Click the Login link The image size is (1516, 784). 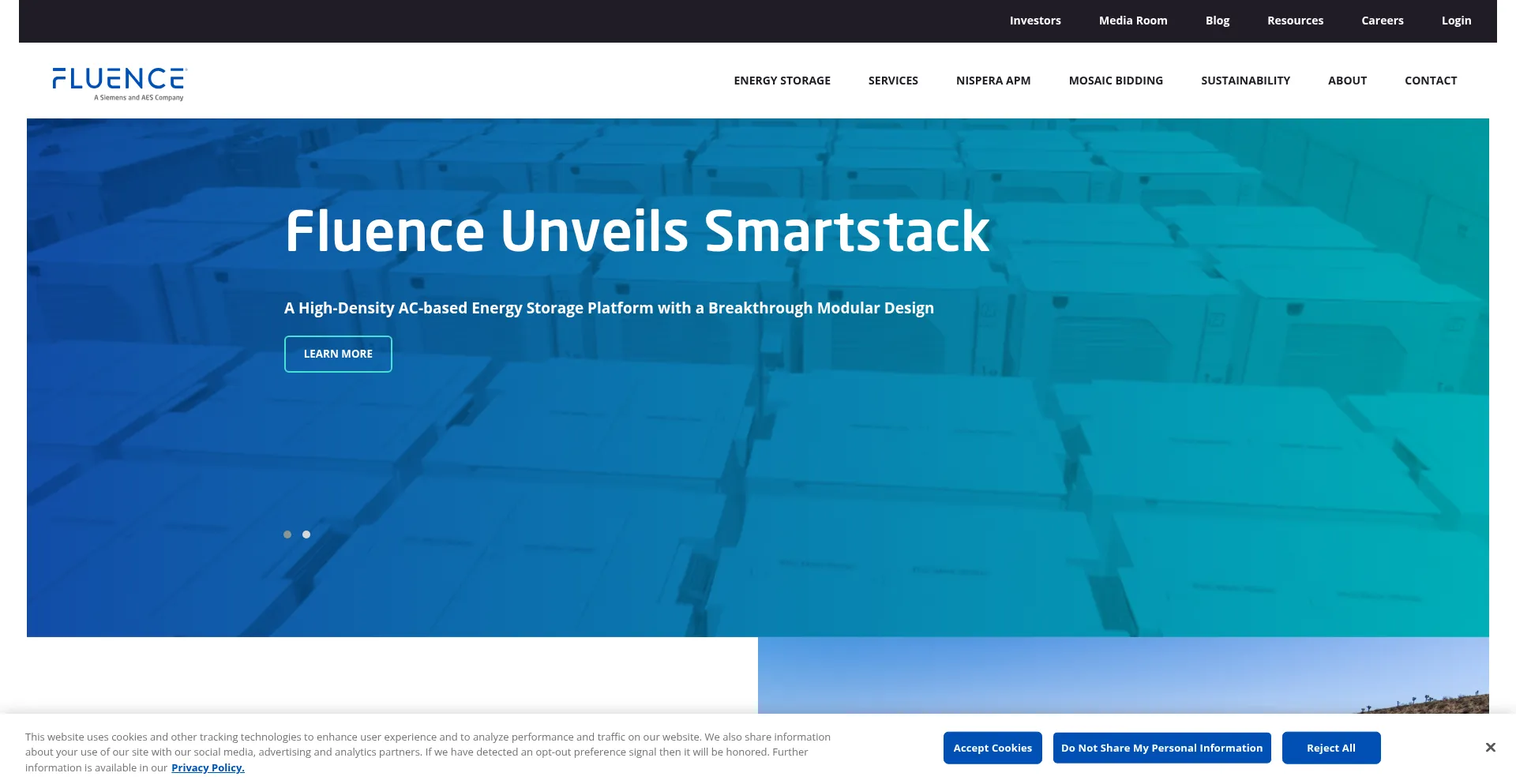click(1456, 21)
